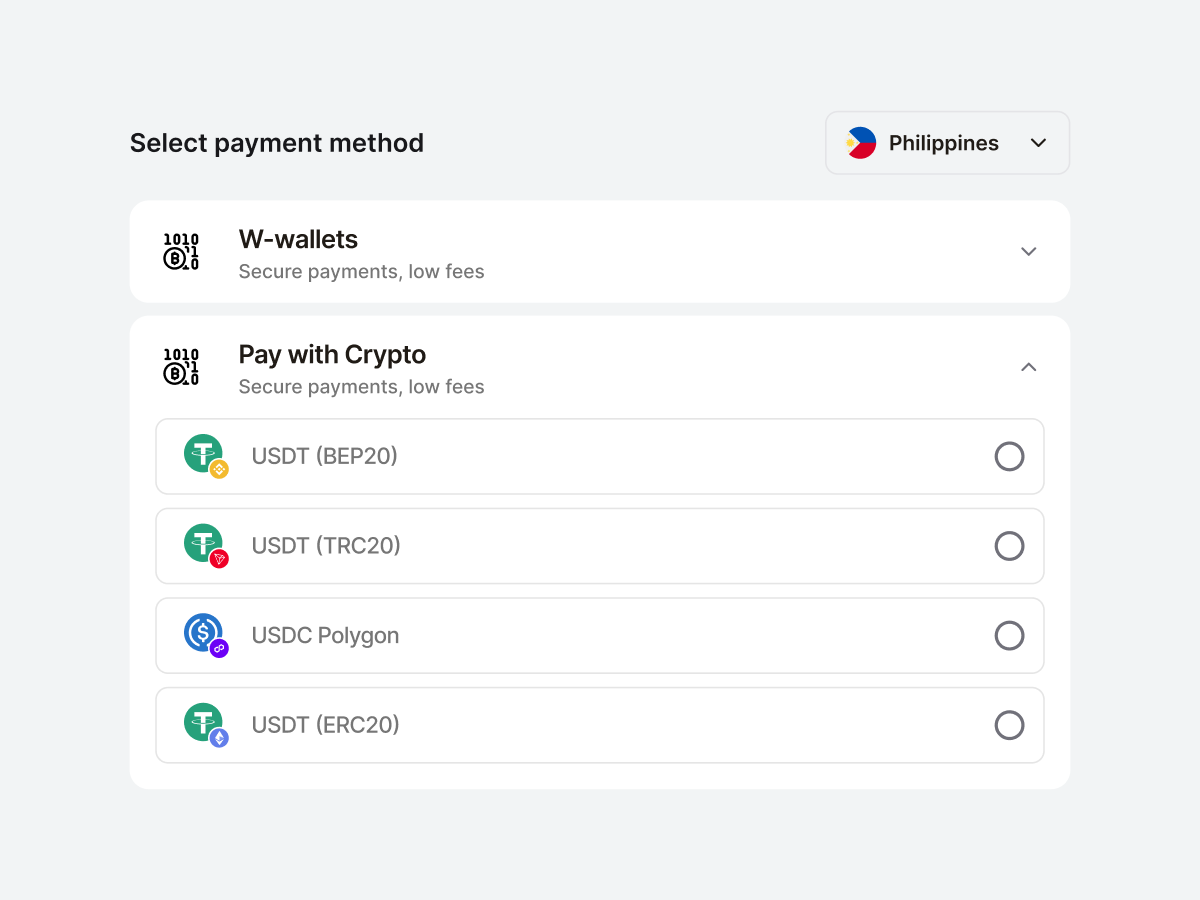Click the Philippines flag icon

click(x=861, y=142)
